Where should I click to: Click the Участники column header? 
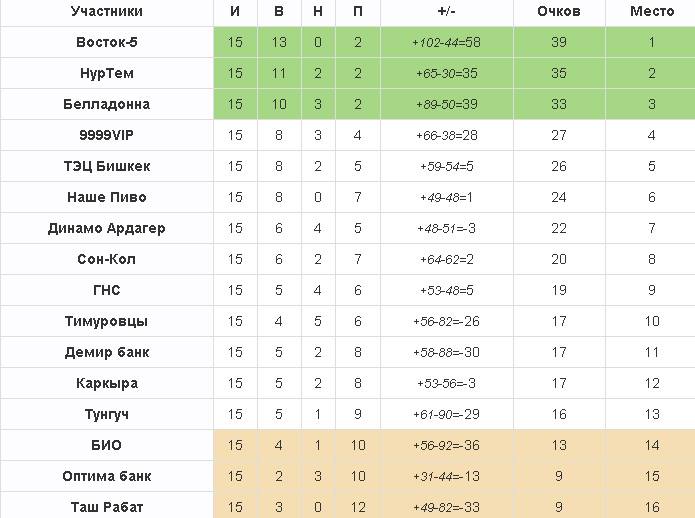(x=106, y=12)
